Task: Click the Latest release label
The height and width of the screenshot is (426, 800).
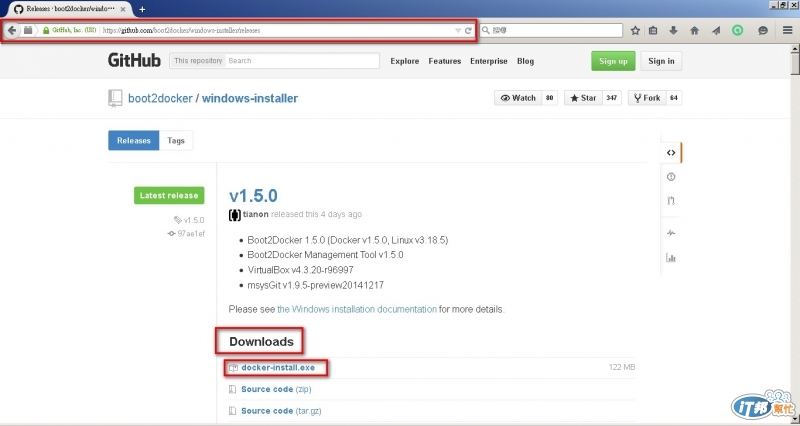Action: (x=169, y=195)
